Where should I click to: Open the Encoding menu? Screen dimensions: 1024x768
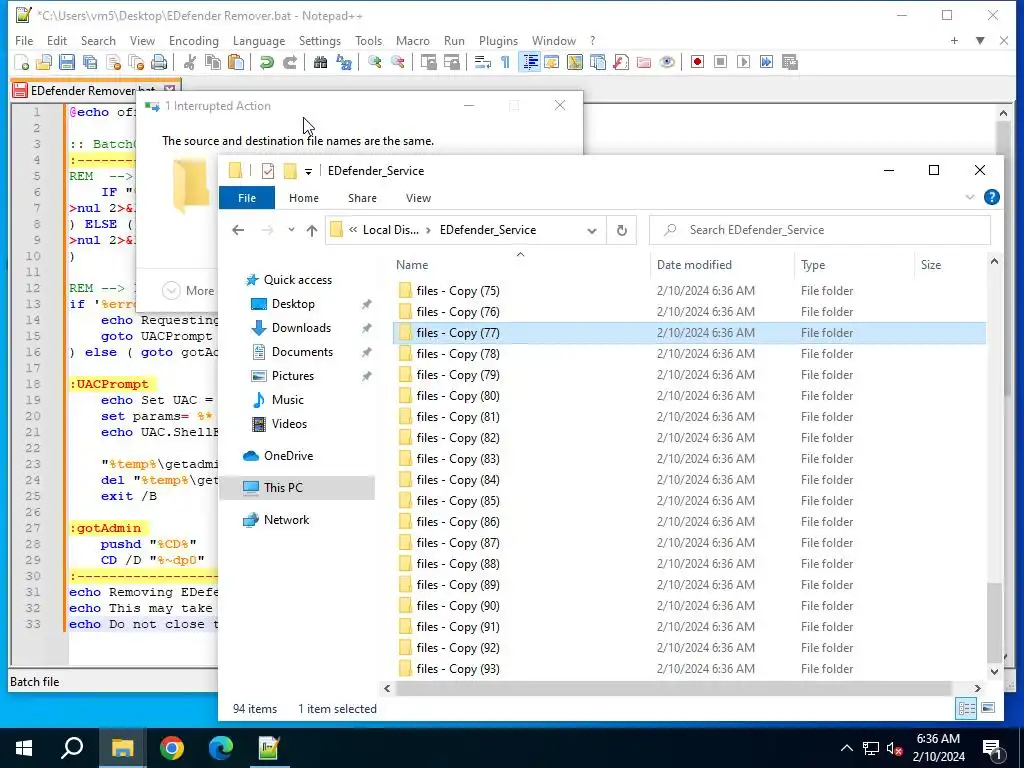tap(194, 40)
